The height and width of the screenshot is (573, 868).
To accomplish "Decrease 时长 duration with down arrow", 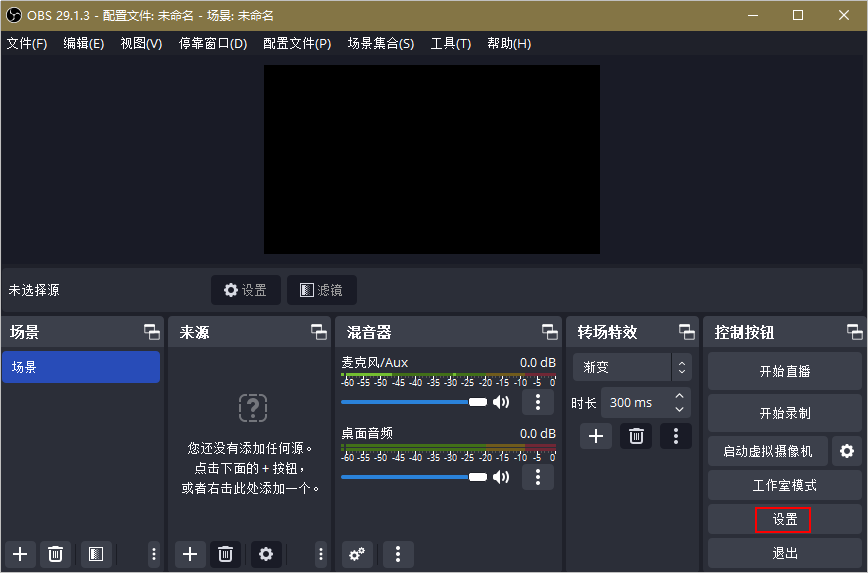I will point(679,410).
